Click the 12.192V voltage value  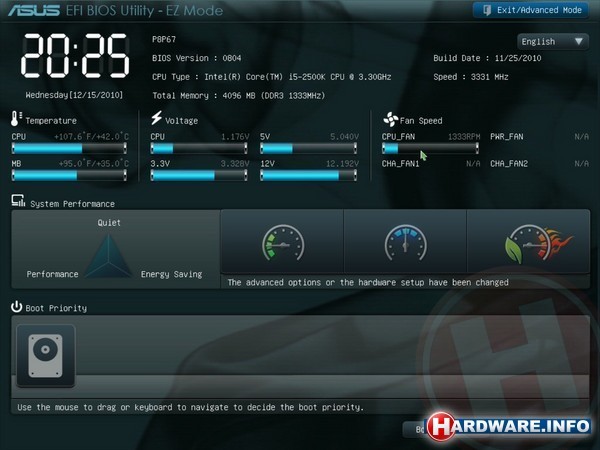click(342, 164)
